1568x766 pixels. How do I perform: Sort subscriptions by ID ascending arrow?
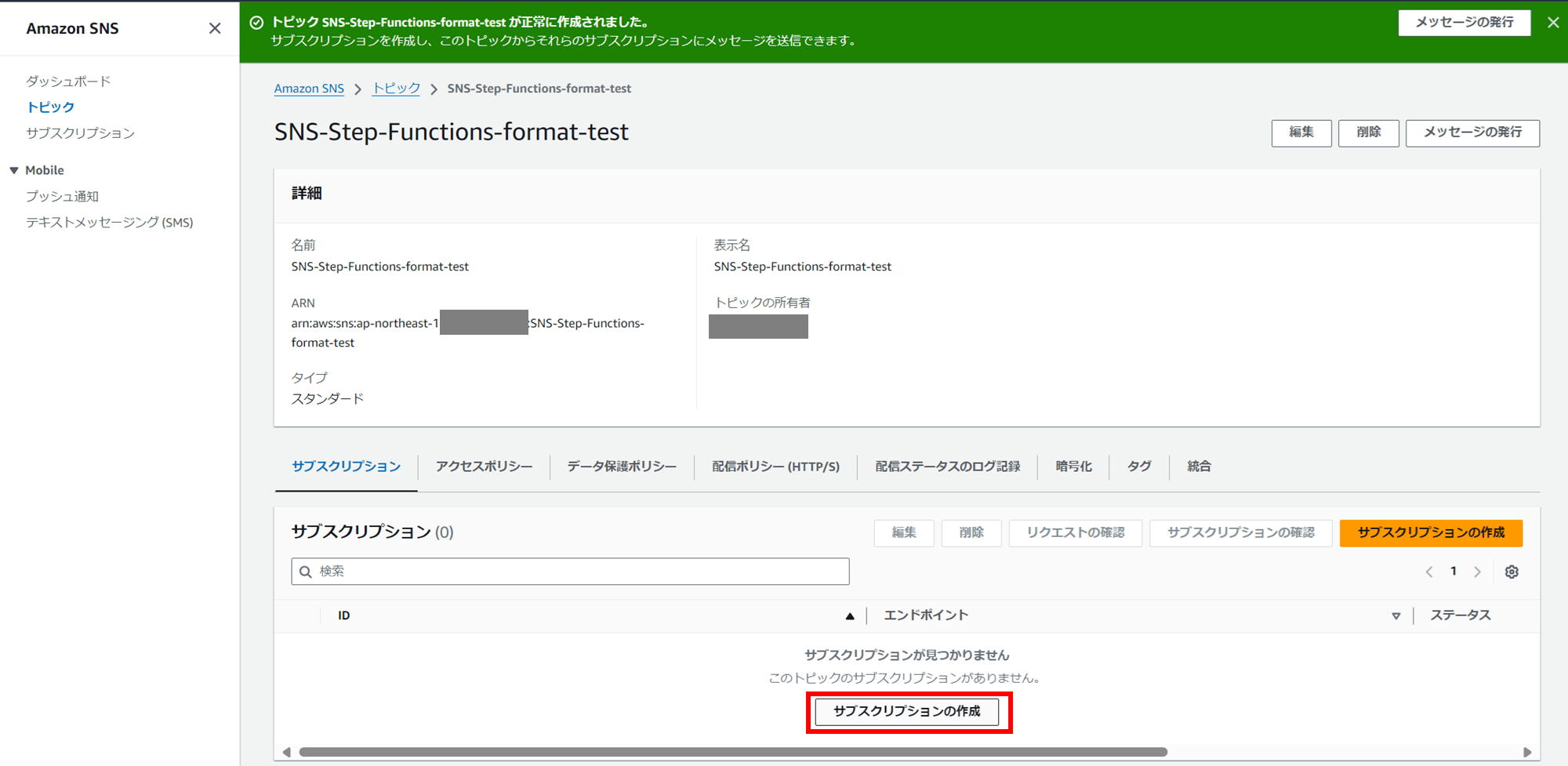point(850,616)
